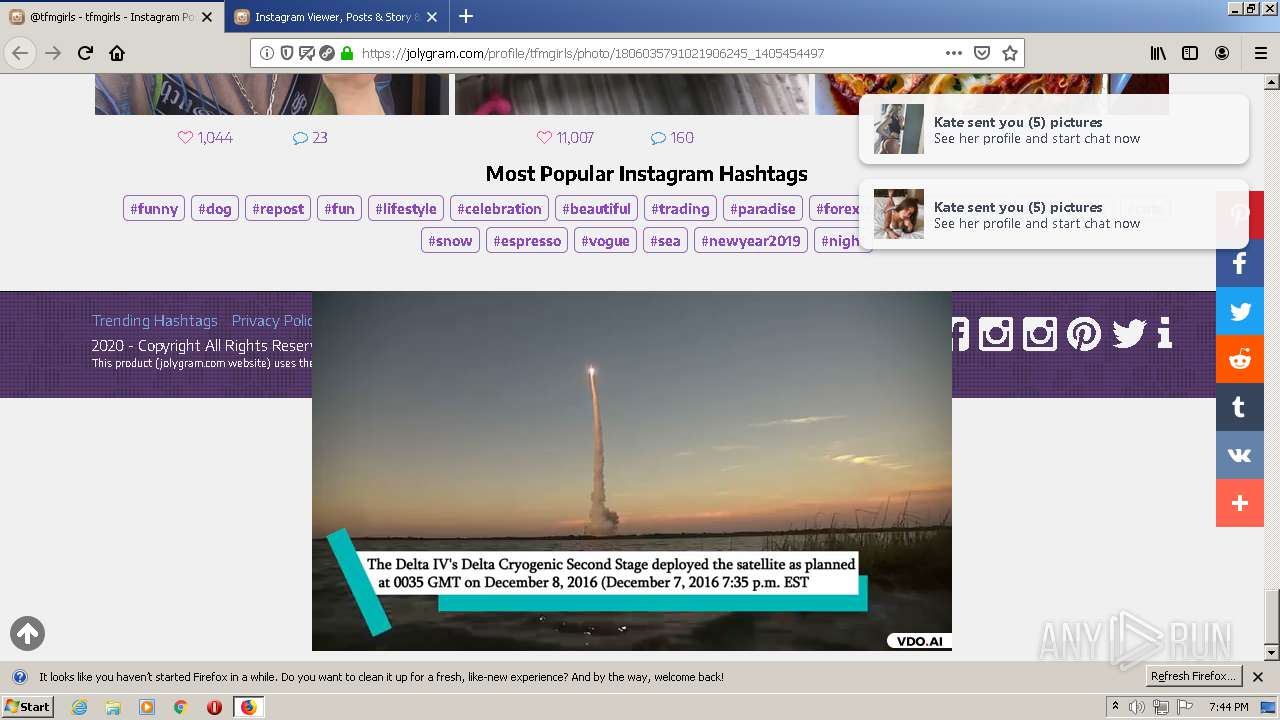Viewport: 1280px width, 720px height.
Task: Open footer Pinterest icon link
Action: pos(1084,333)
